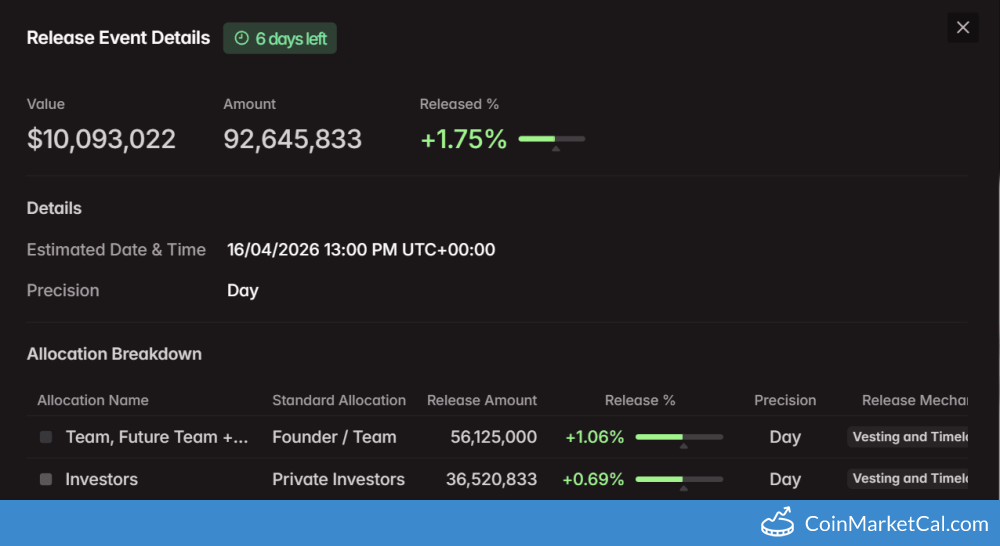Select the Investors allocation name
This screenshot has width=1000, height=546.
coord(102,480)
